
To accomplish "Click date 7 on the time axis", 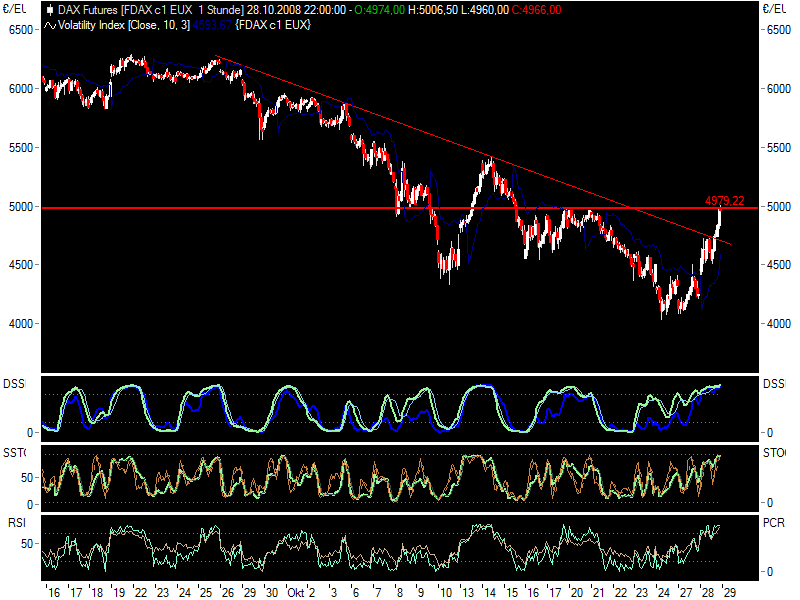I will (378, 593).
